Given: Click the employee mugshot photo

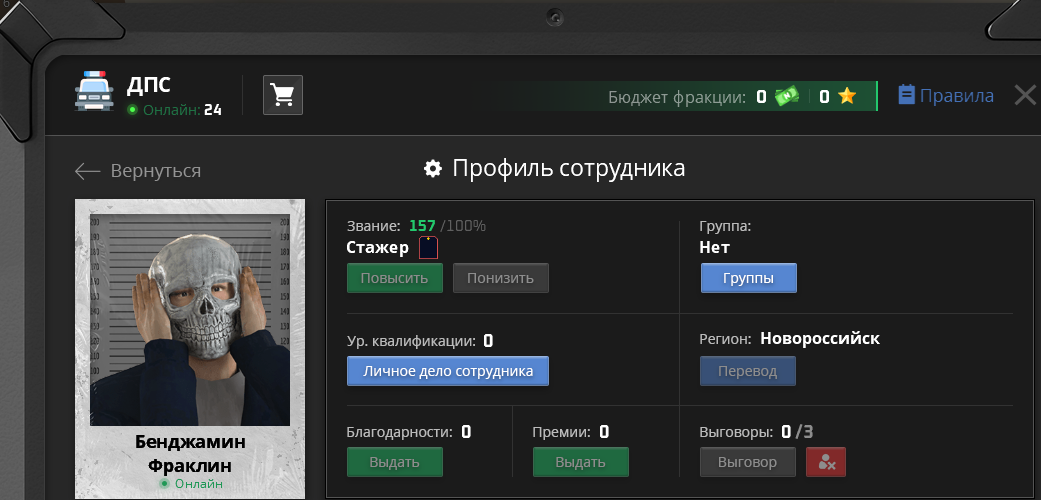Looking at the screenshot, I should pyautogui.click(x=190, y=320).
